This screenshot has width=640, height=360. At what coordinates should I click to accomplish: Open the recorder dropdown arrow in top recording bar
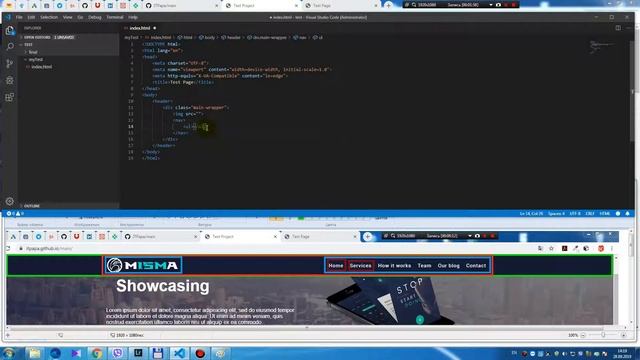coord(491,5)
